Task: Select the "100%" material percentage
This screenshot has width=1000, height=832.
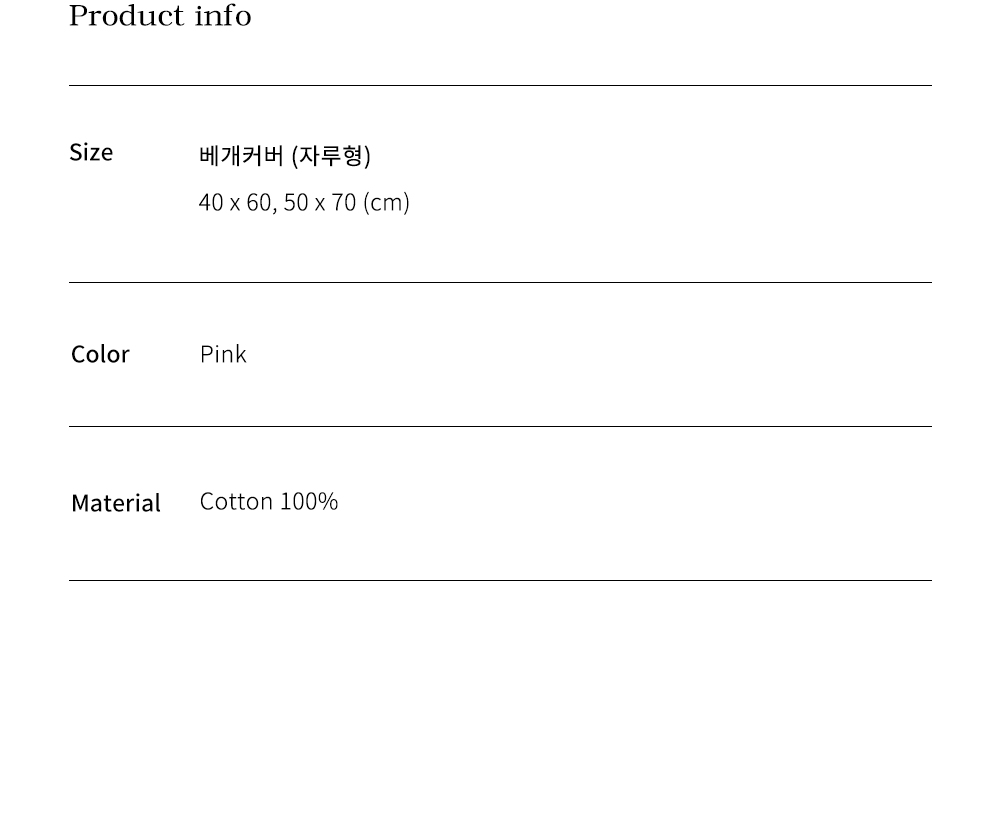Action: [x=309, y=501]
